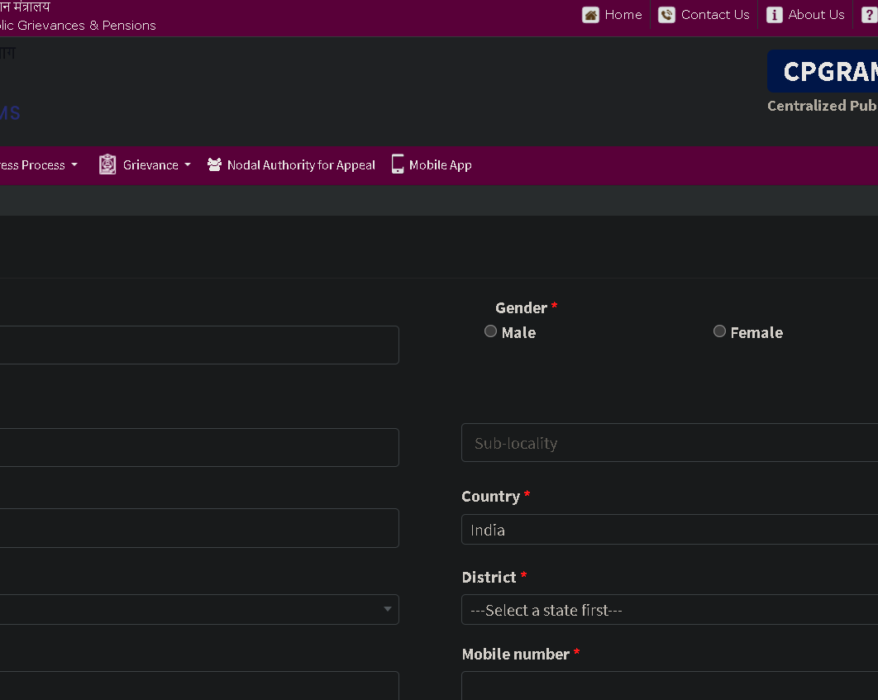Screen dimensions: 878x700
Task: Click the Nodal Authority people icon
Action: tap(214, 165)
